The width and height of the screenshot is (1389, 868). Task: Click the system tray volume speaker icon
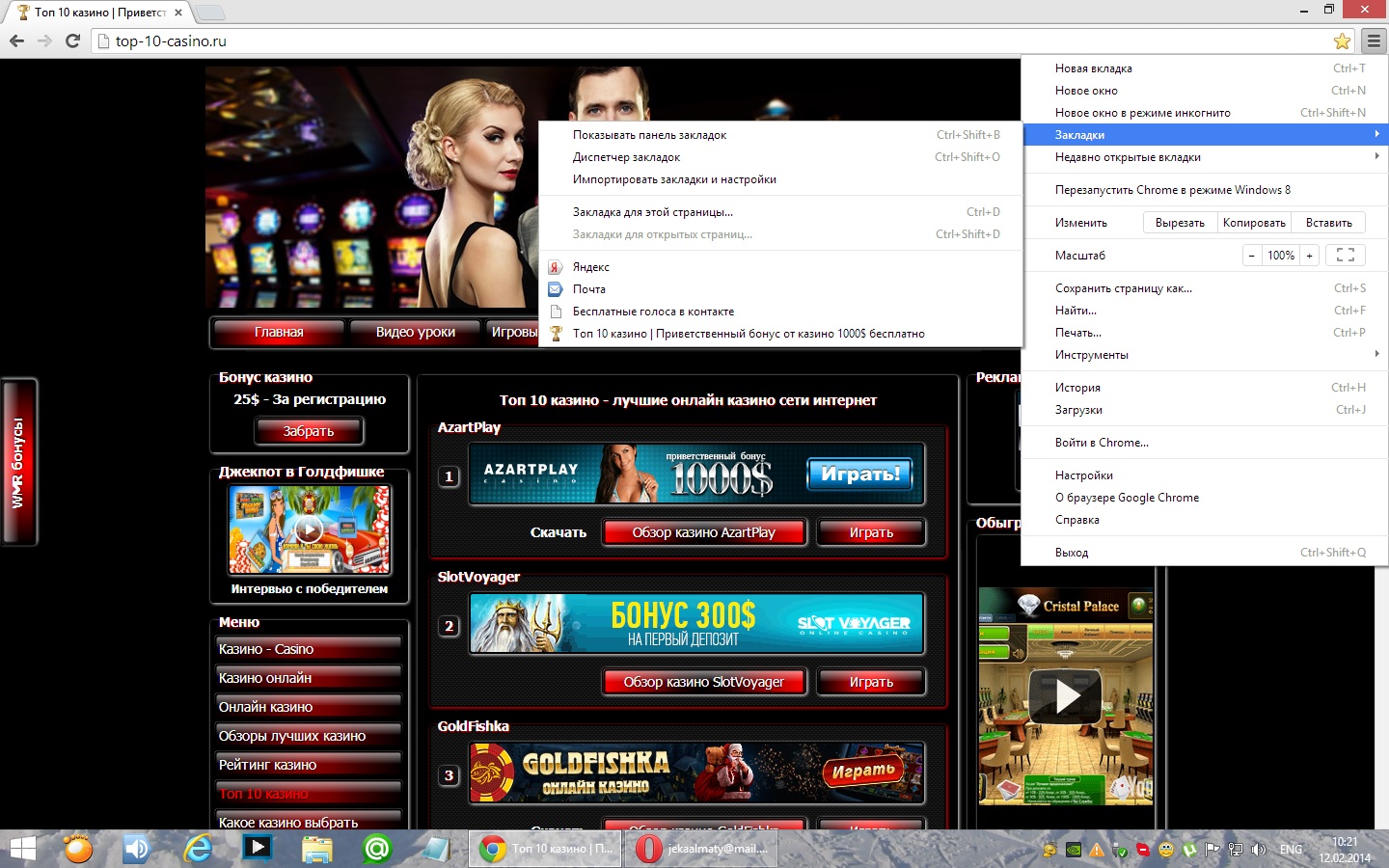[1259, 850]
